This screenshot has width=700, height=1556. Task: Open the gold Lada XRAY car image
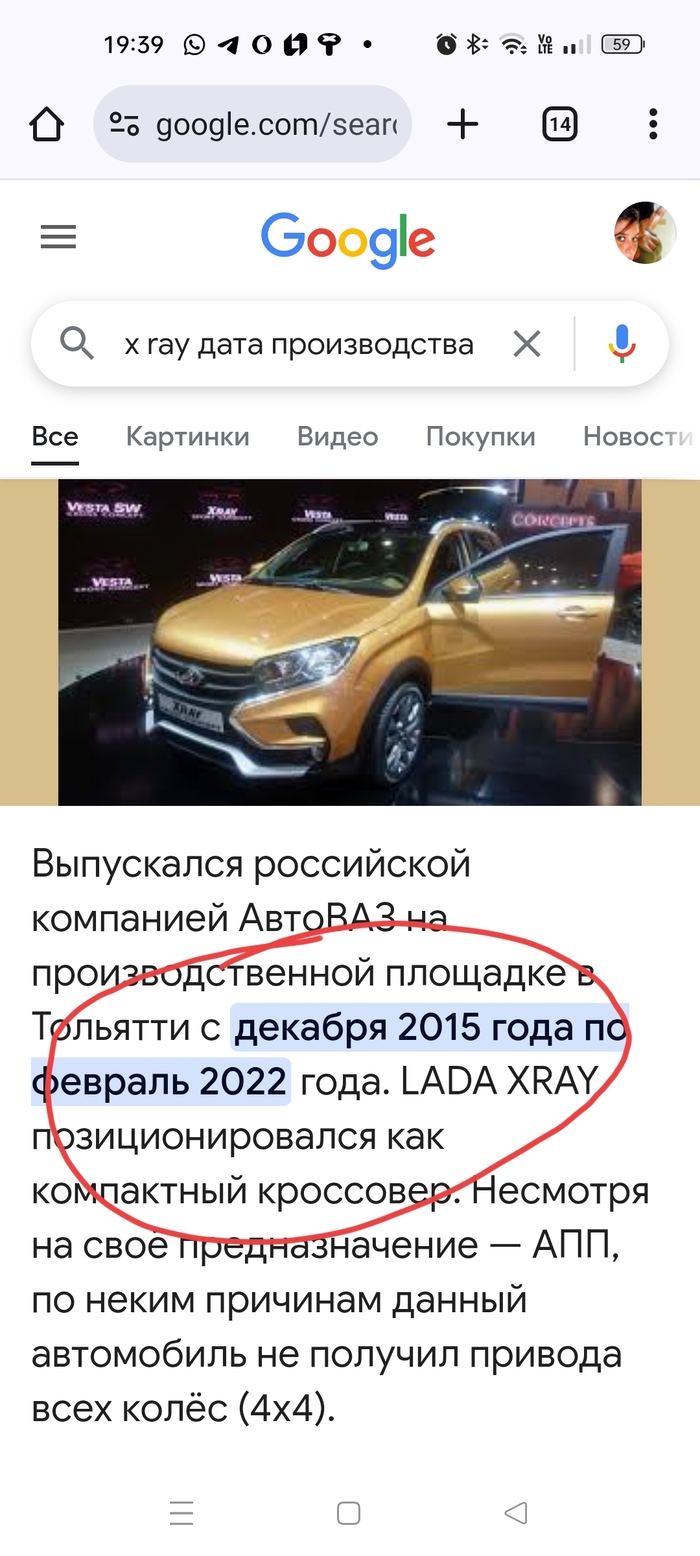[x=349, y=642]
